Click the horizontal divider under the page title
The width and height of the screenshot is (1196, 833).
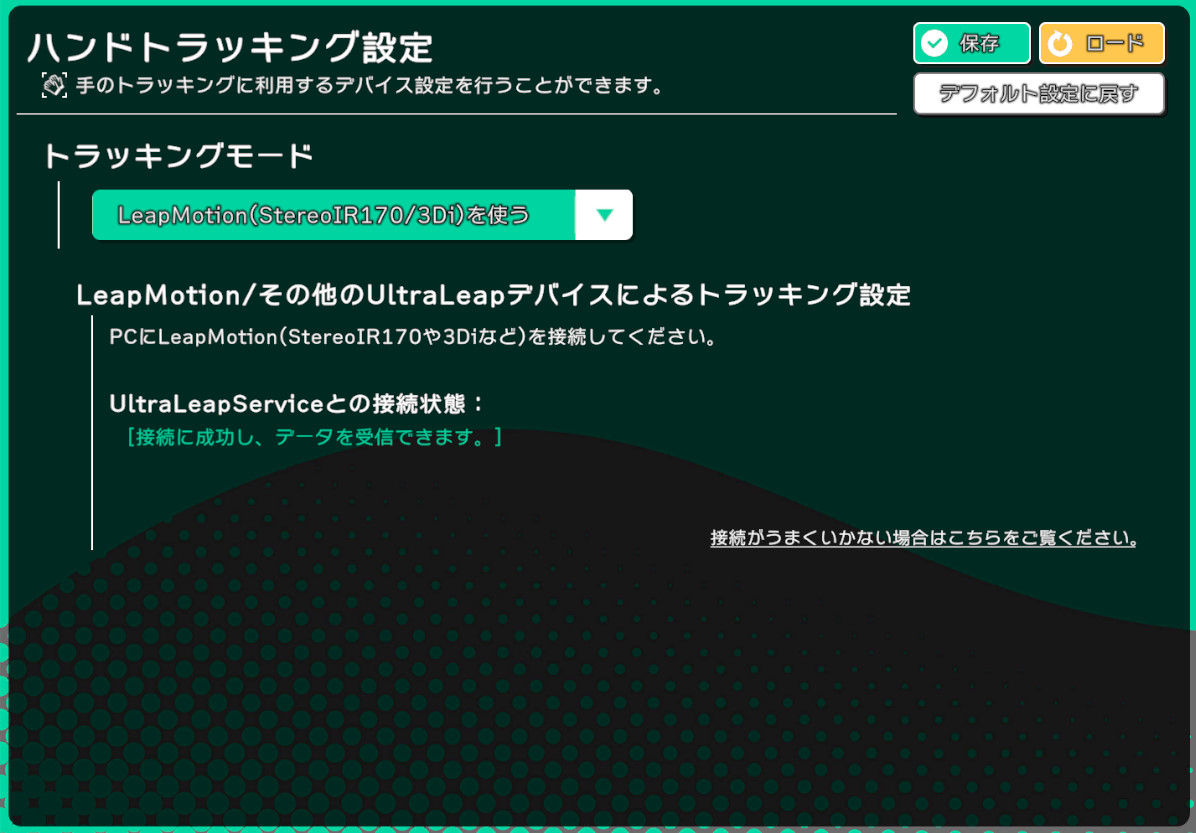click(x=456, y=114)
